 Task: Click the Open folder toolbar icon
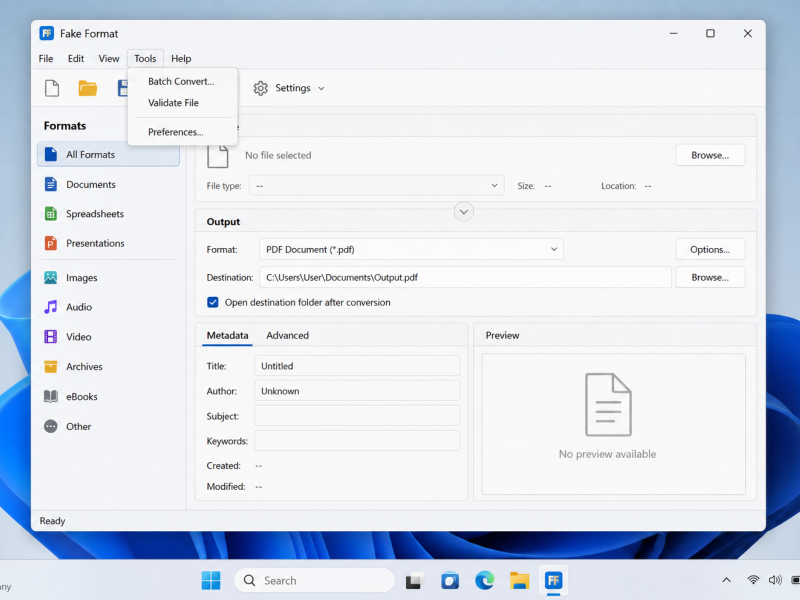[x=88, y=88]
